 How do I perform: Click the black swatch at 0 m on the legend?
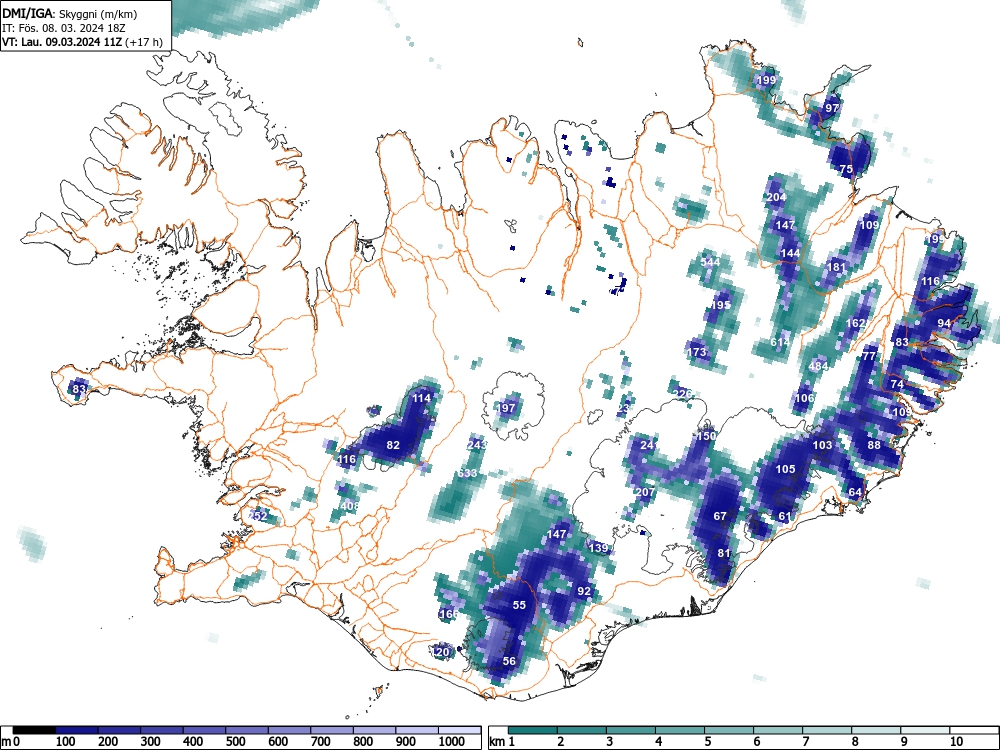34,730
